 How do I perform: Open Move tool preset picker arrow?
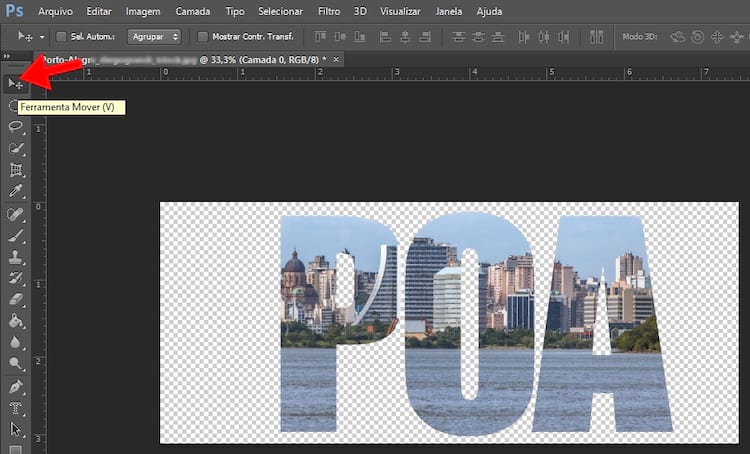41,37
